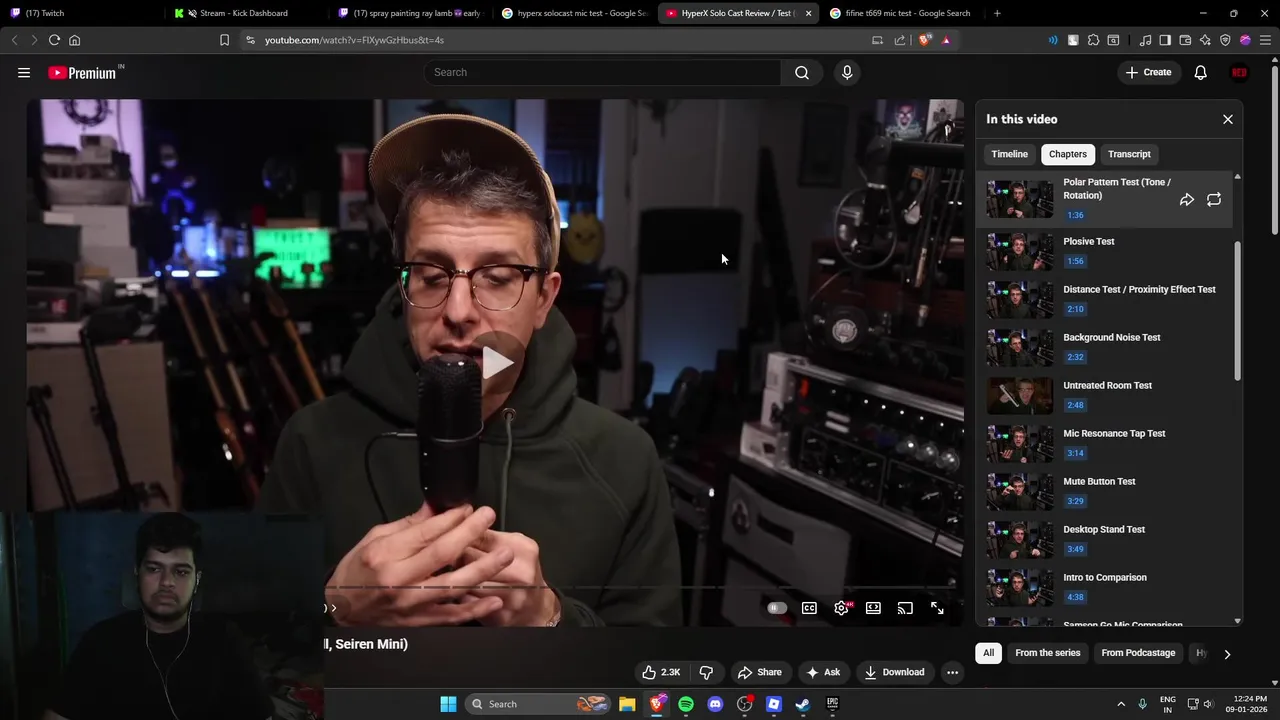The image size is (1280, 720).
Task: Open browser extensions puzzle icon
Action: tap(1093, 40)
